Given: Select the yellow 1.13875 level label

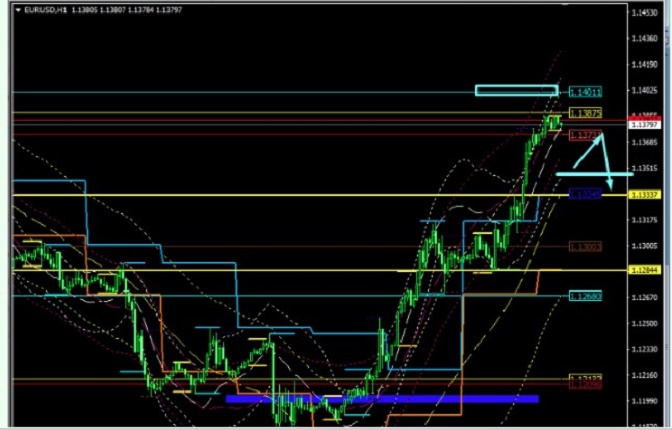Looking at the screenshot, I should (584, 112).
